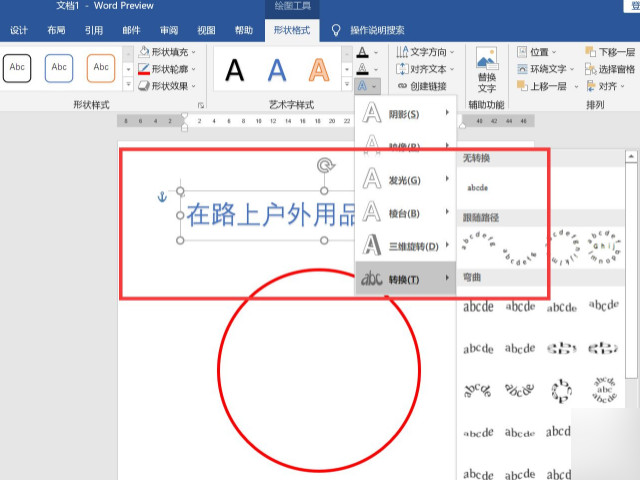640x480 pixels.
Task: Open the 棱台(B) submenu
Action: click(406, 213)
